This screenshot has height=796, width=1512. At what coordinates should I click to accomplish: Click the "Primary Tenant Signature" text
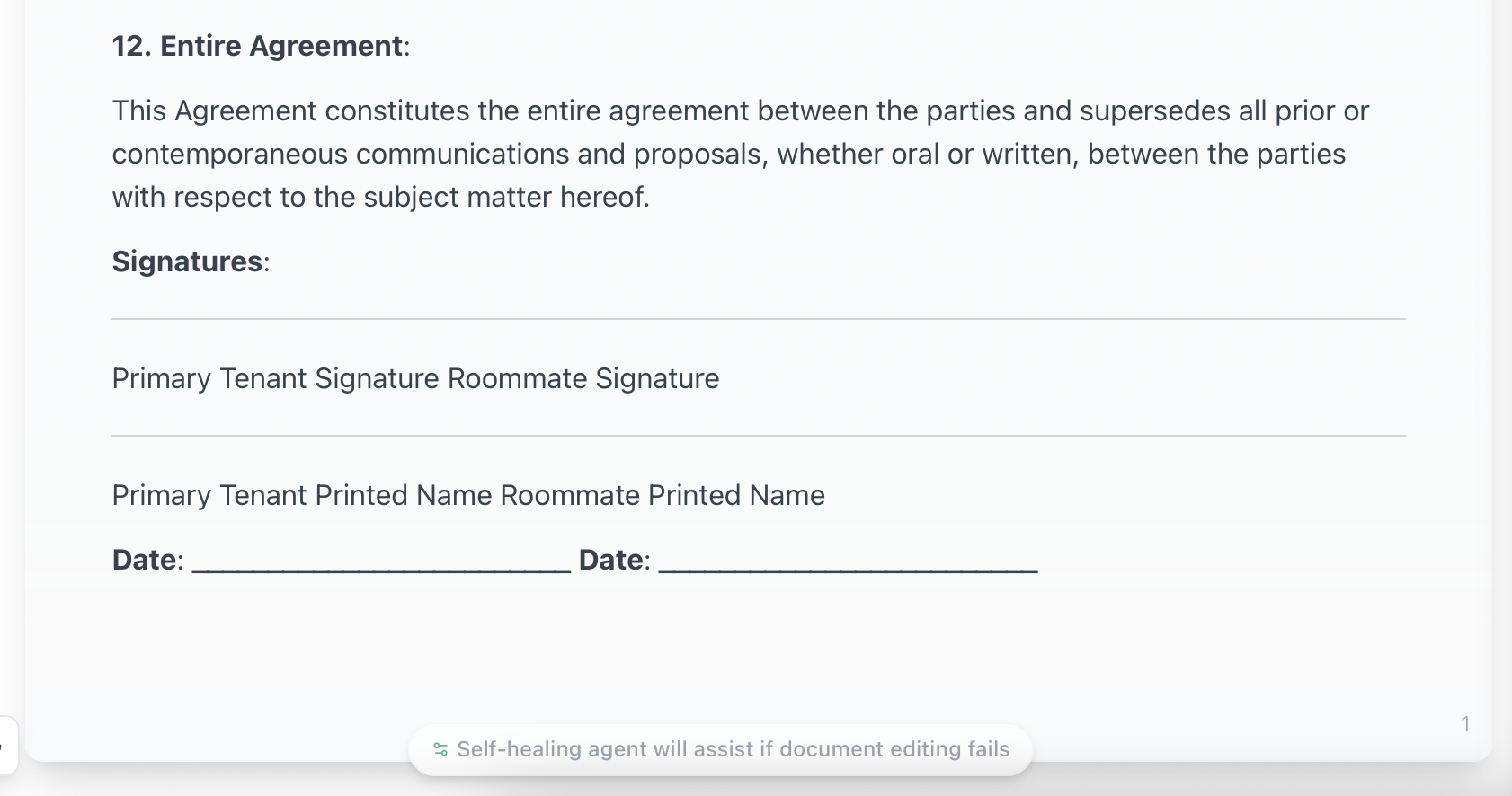pyautogui.click(x=276, y=378)
